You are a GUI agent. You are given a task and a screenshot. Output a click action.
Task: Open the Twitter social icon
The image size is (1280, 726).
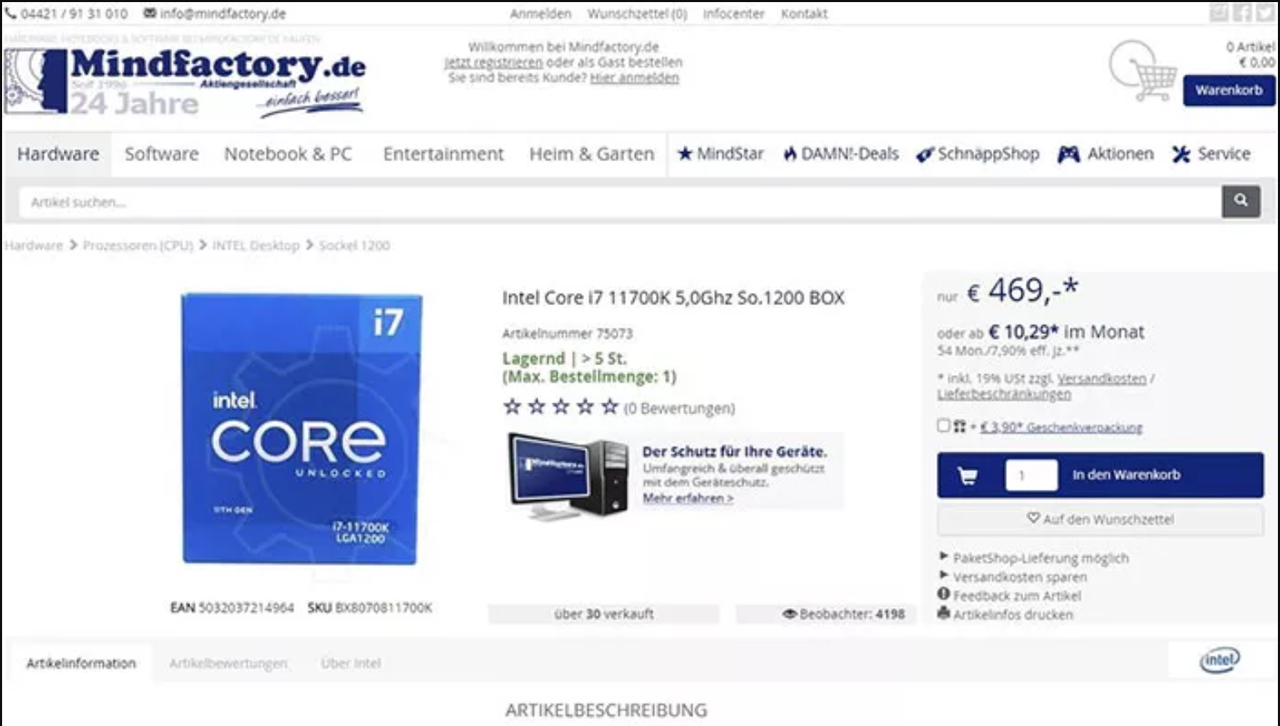pos(1265,13)
